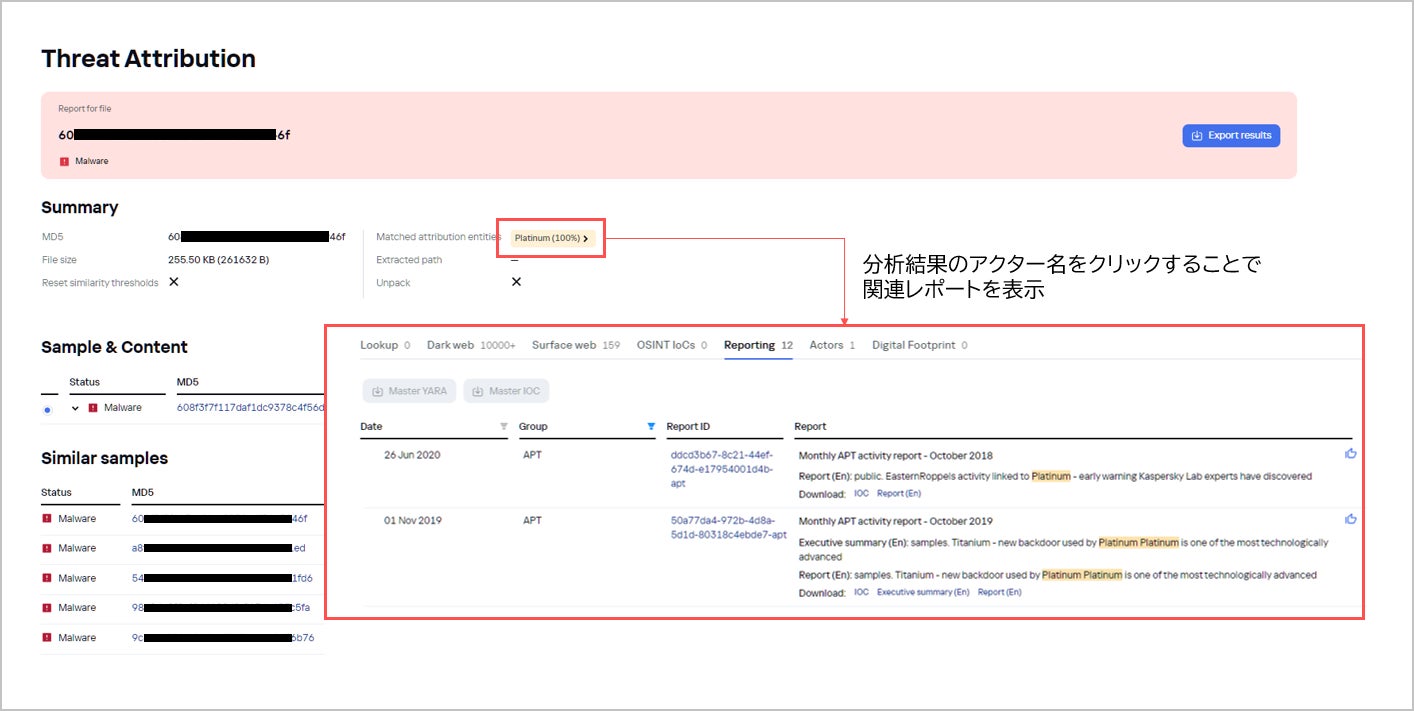The width and height of the screenshot is (1414, 711).
Task: Click the 26 Jun 2020 date cell
Action: click(x=412, y=454)
